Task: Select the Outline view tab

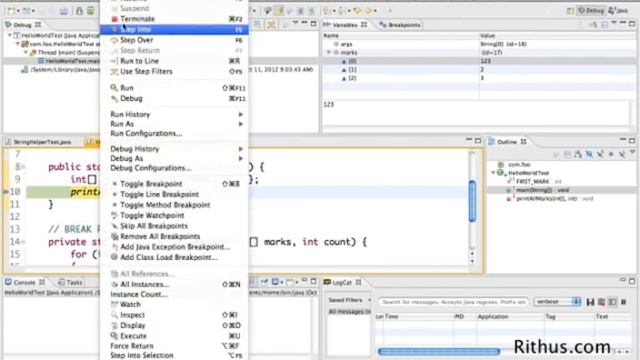Action: (508, 142)
